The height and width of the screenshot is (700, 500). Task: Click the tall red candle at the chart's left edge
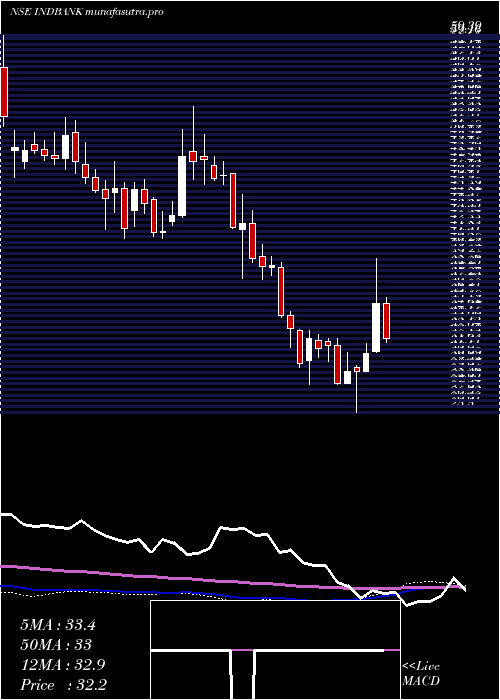(x=4, y=92)
